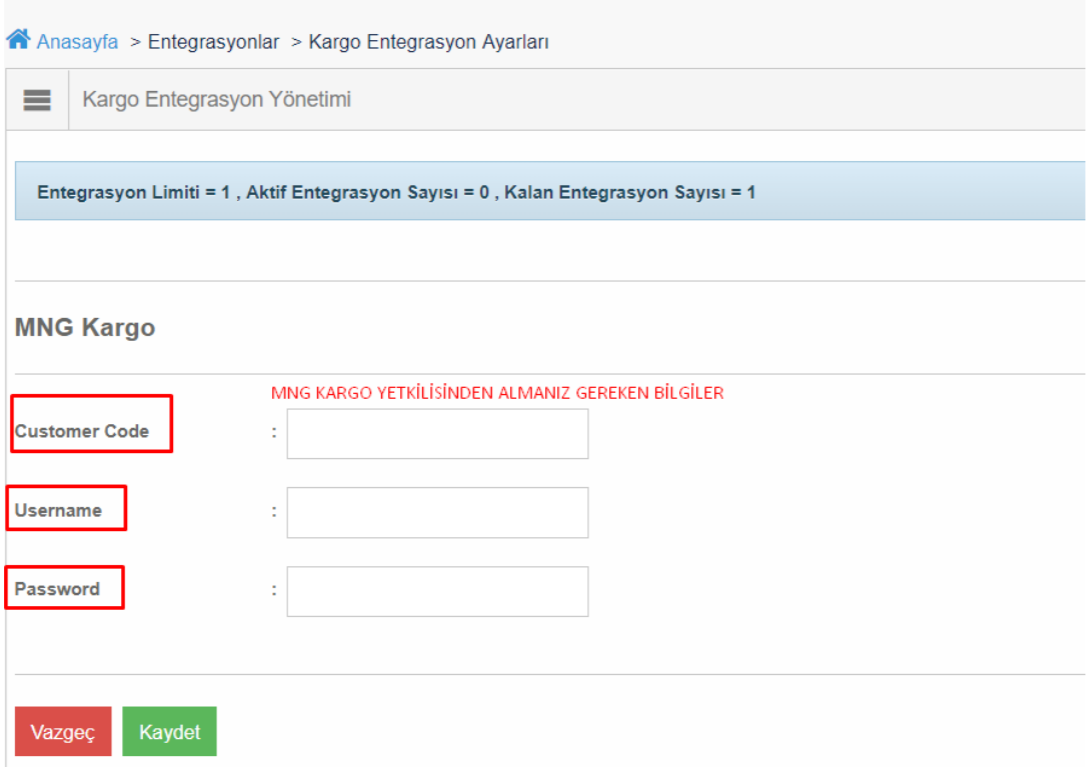1088x767 pixels.
Task: Focus the Username input field
Action: click(x=437, y=512)
